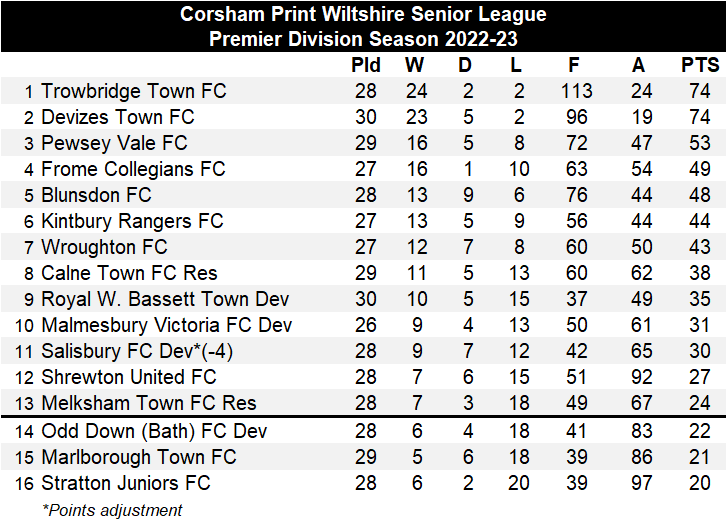Click Melksham Town FC Res entry
Image resolution: width=726 pixels, height=522 pixels.
point(148,404)
